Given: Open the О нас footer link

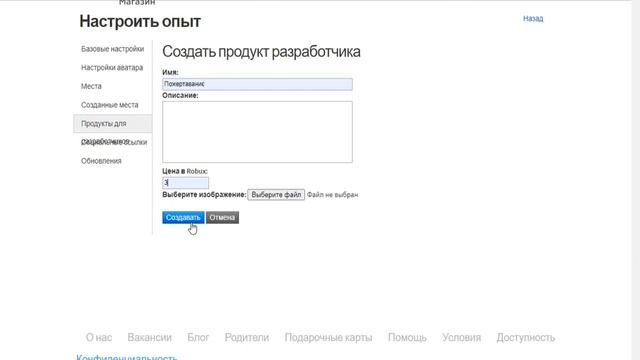Looking at the screenshot, I should point(99,338).
